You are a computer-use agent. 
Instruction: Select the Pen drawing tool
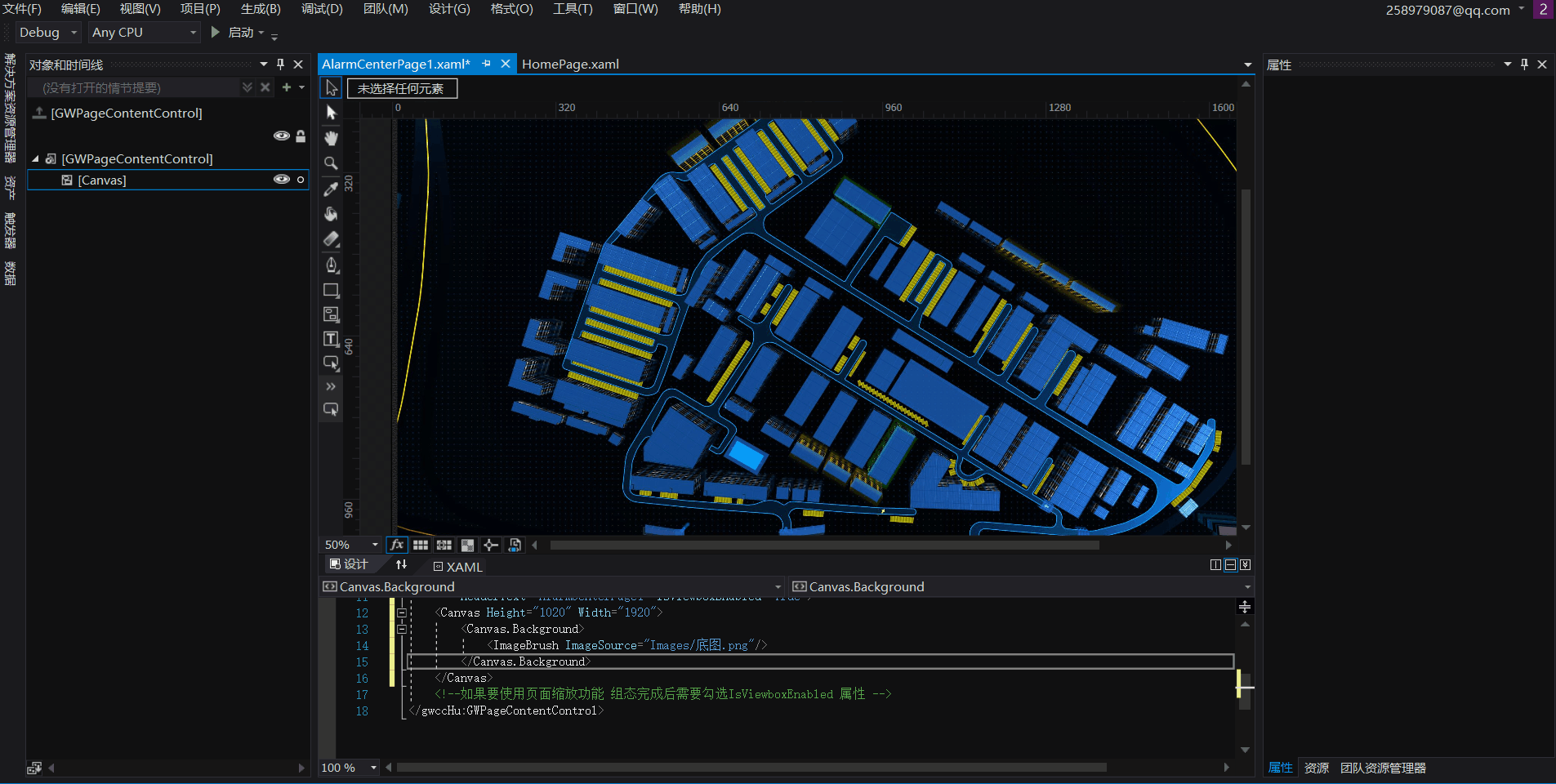pyautogui.click(x=331, y=265)
